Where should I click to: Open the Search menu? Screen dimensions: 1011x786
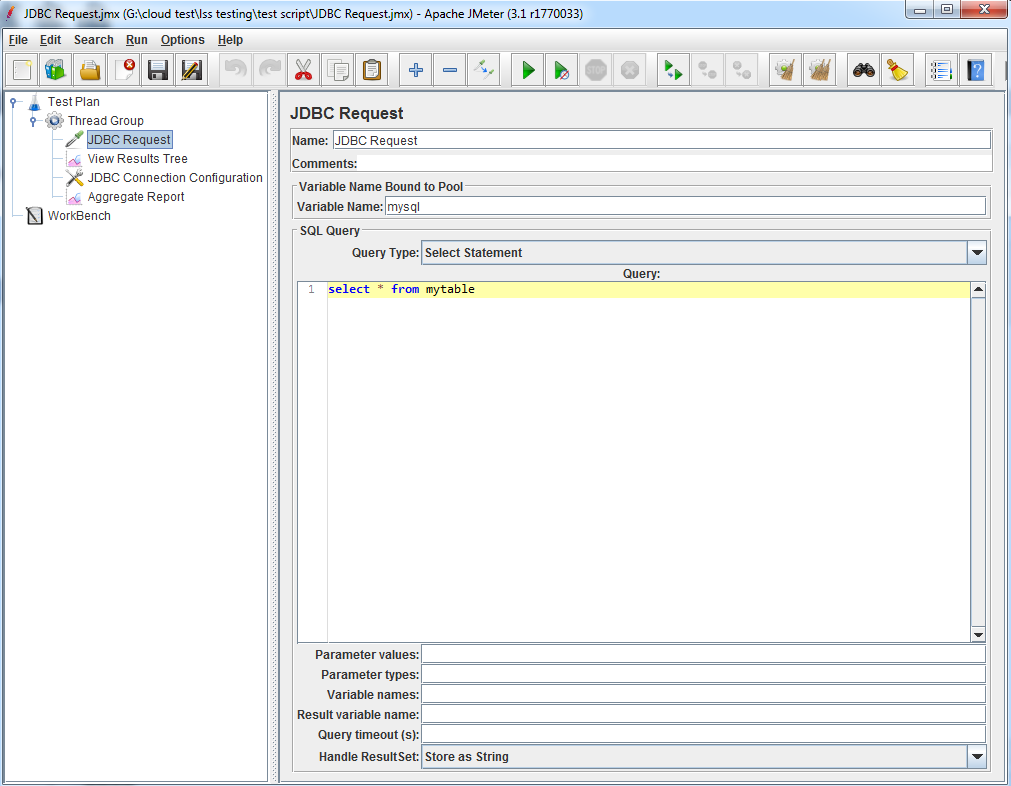tap(93, 40)
